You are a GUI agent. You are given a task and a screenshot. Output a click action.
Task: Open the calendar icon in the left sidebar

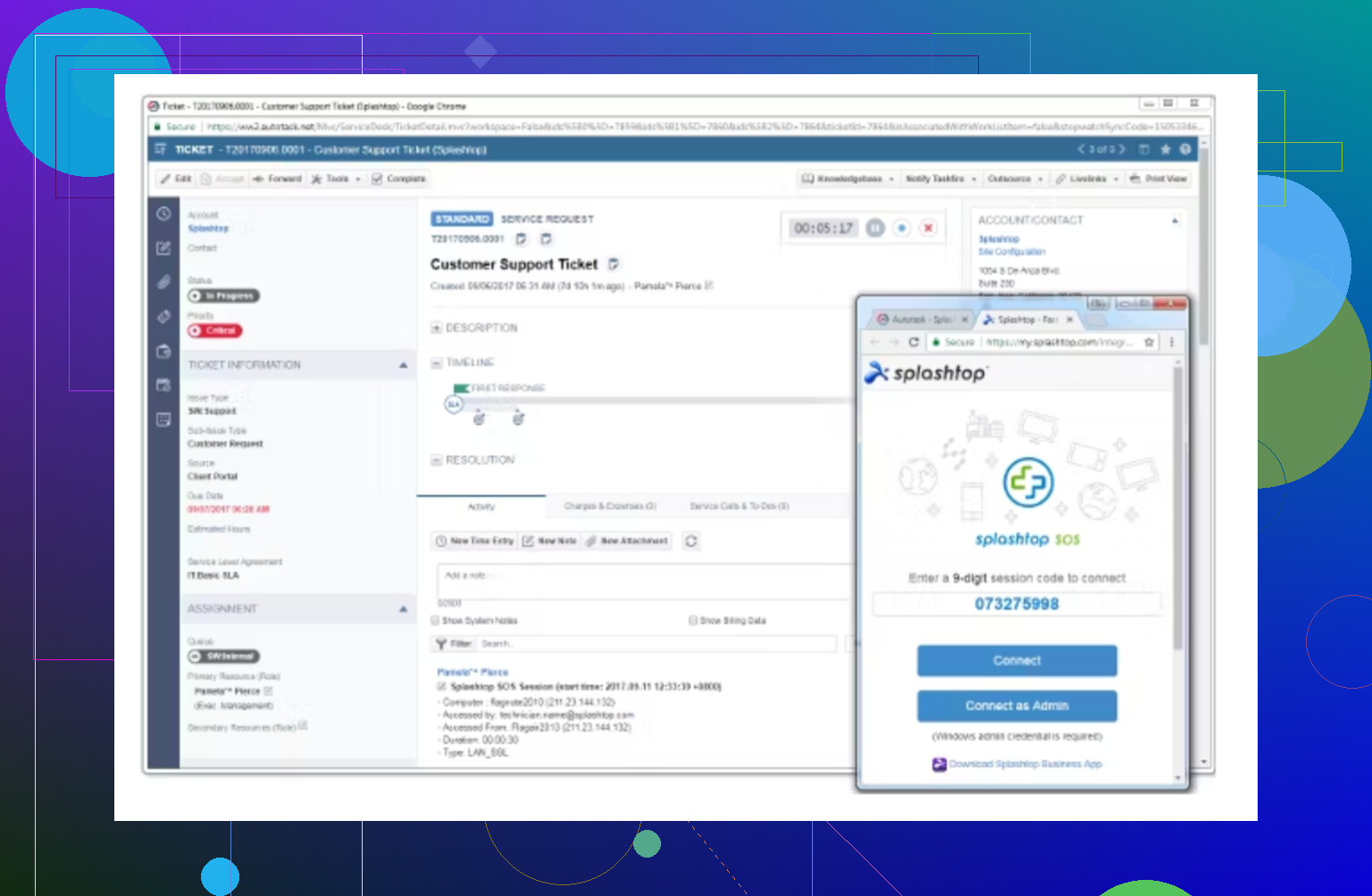coord(163,385)
